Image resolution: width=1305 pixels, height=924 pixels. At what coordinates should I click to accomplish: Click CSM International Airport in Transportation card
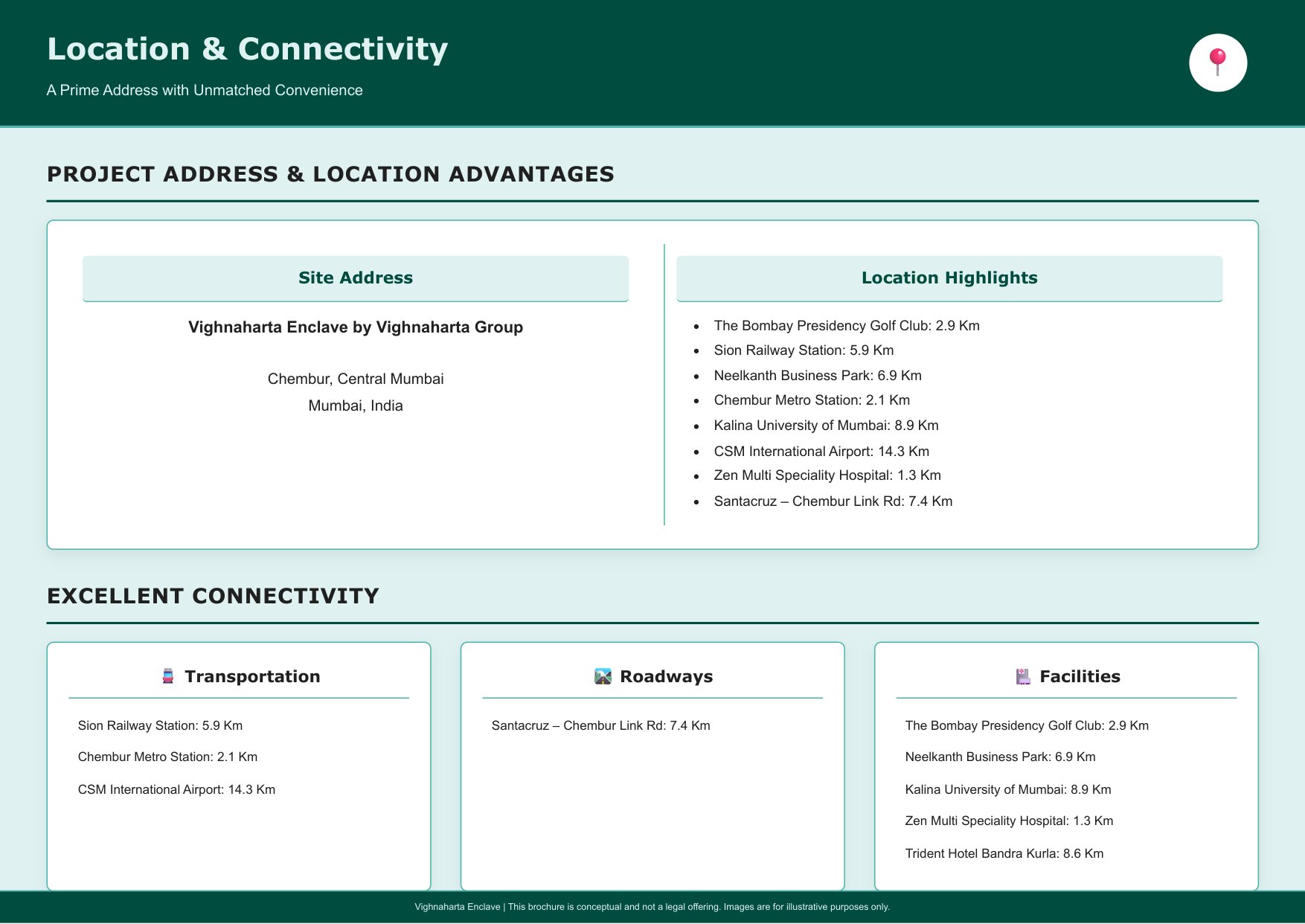coord(176,789)
